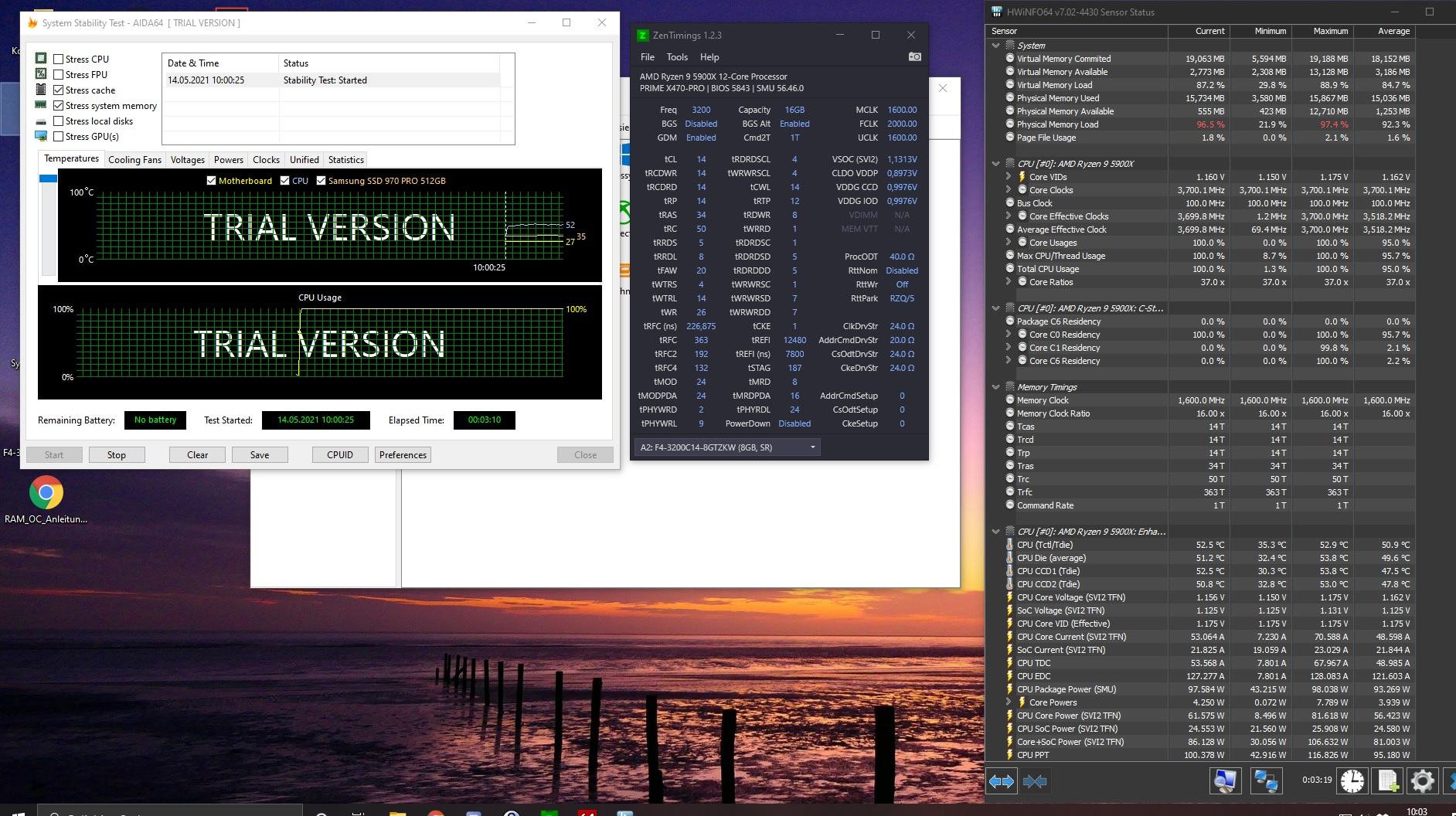Viewport: 1456px width, 816px height.
Task: Click the CPU chip icon beside Stress CPU
Action: 41,59
